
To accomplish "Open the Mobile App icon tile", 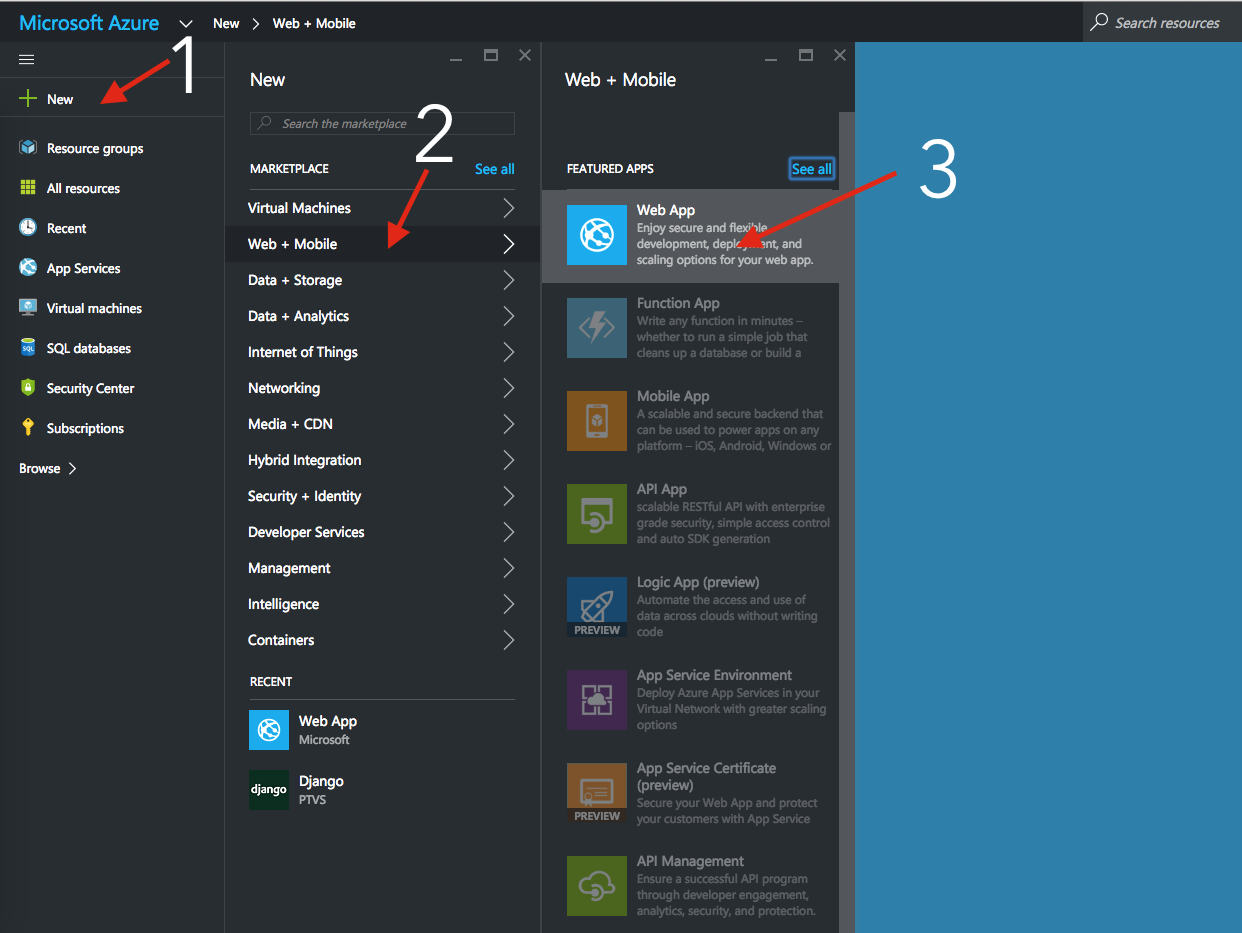I will point(597,421).
